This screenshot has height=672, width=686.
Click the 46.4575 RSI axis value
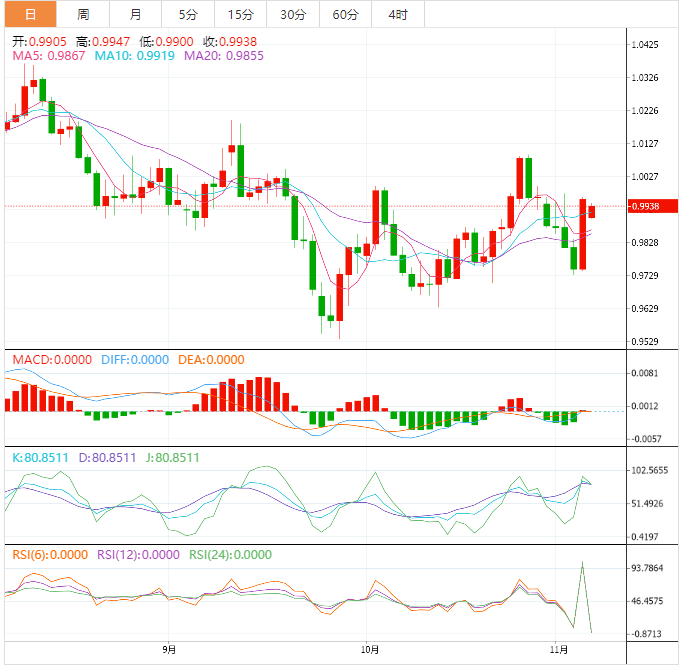coord(648,601)
